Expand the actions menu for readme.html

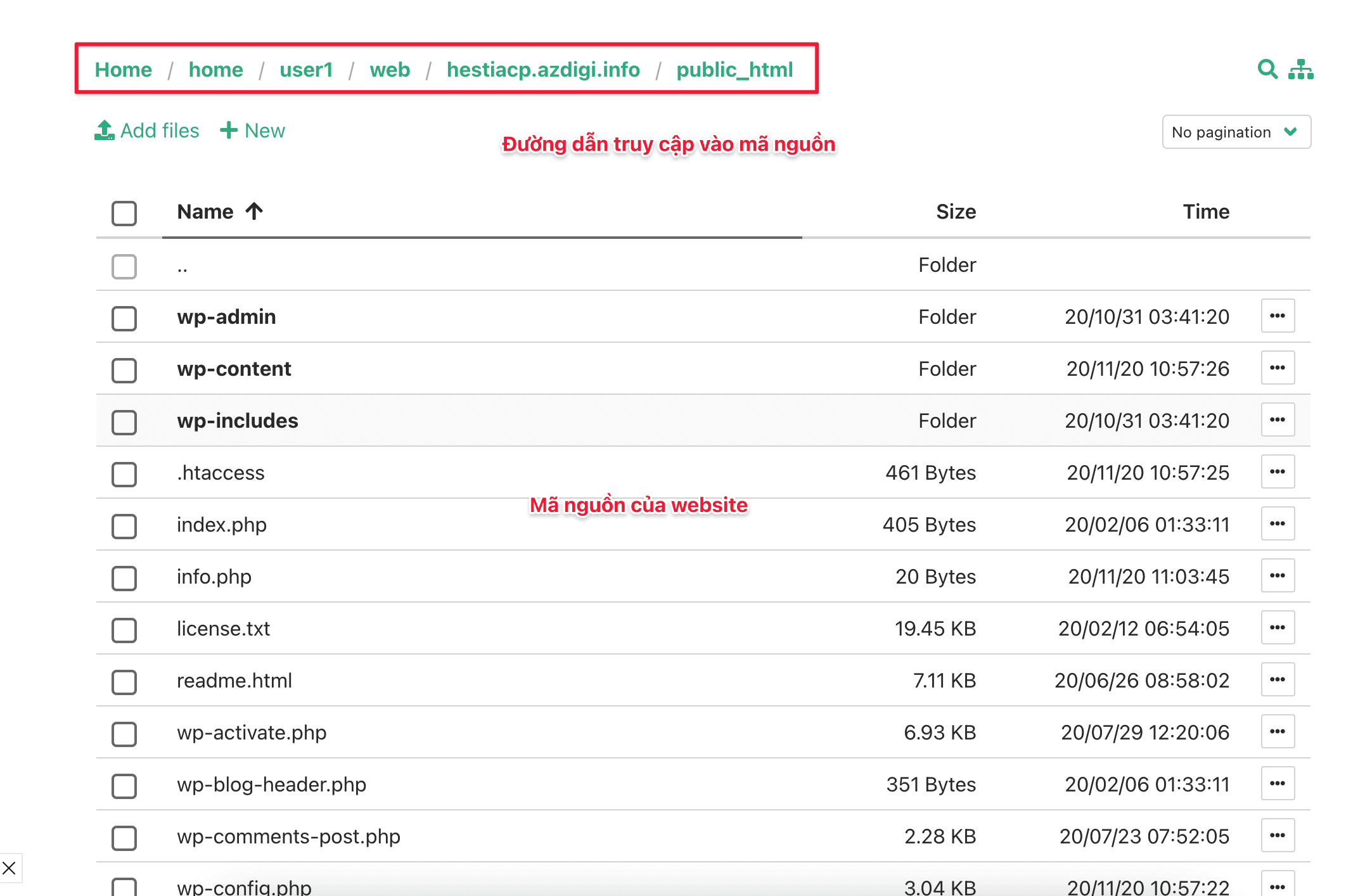(x=1278, y=679)
